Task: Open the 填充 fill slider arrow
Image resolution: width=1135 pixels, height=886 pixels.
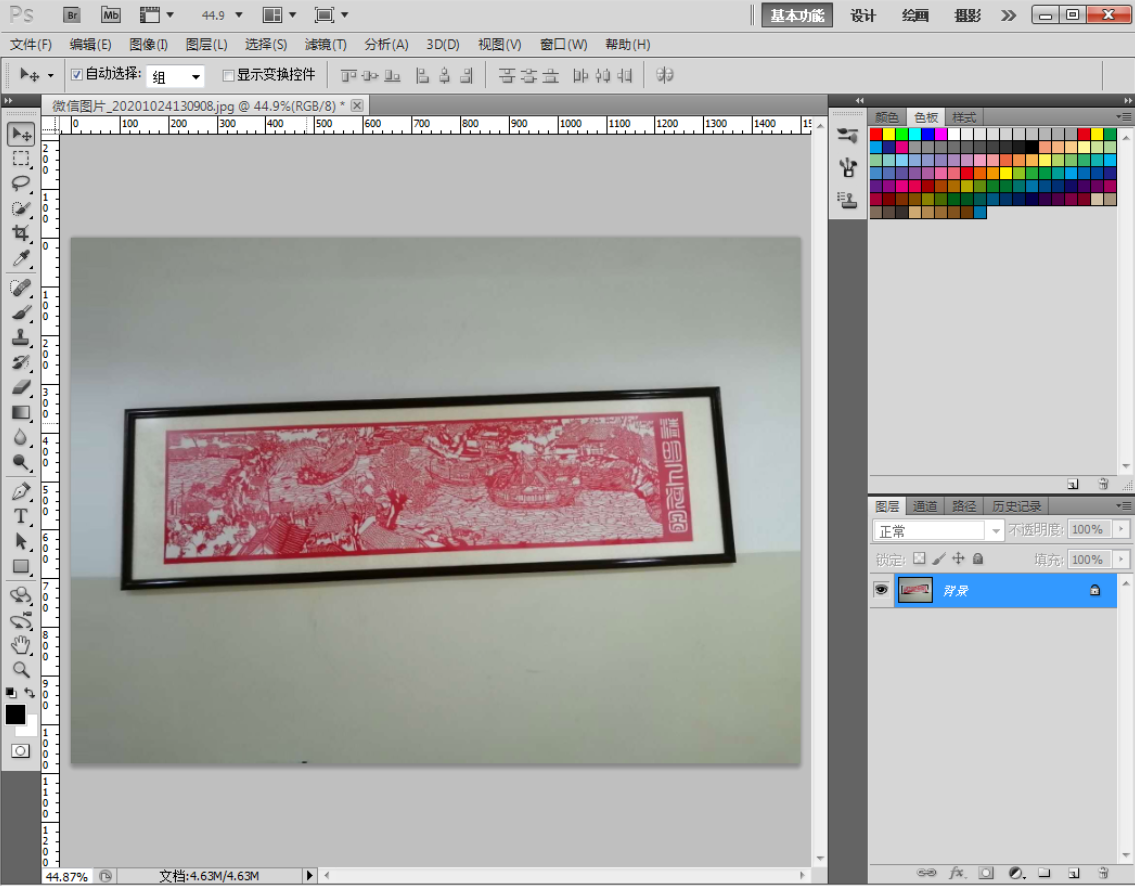Action: click(x=1121, y=559)
